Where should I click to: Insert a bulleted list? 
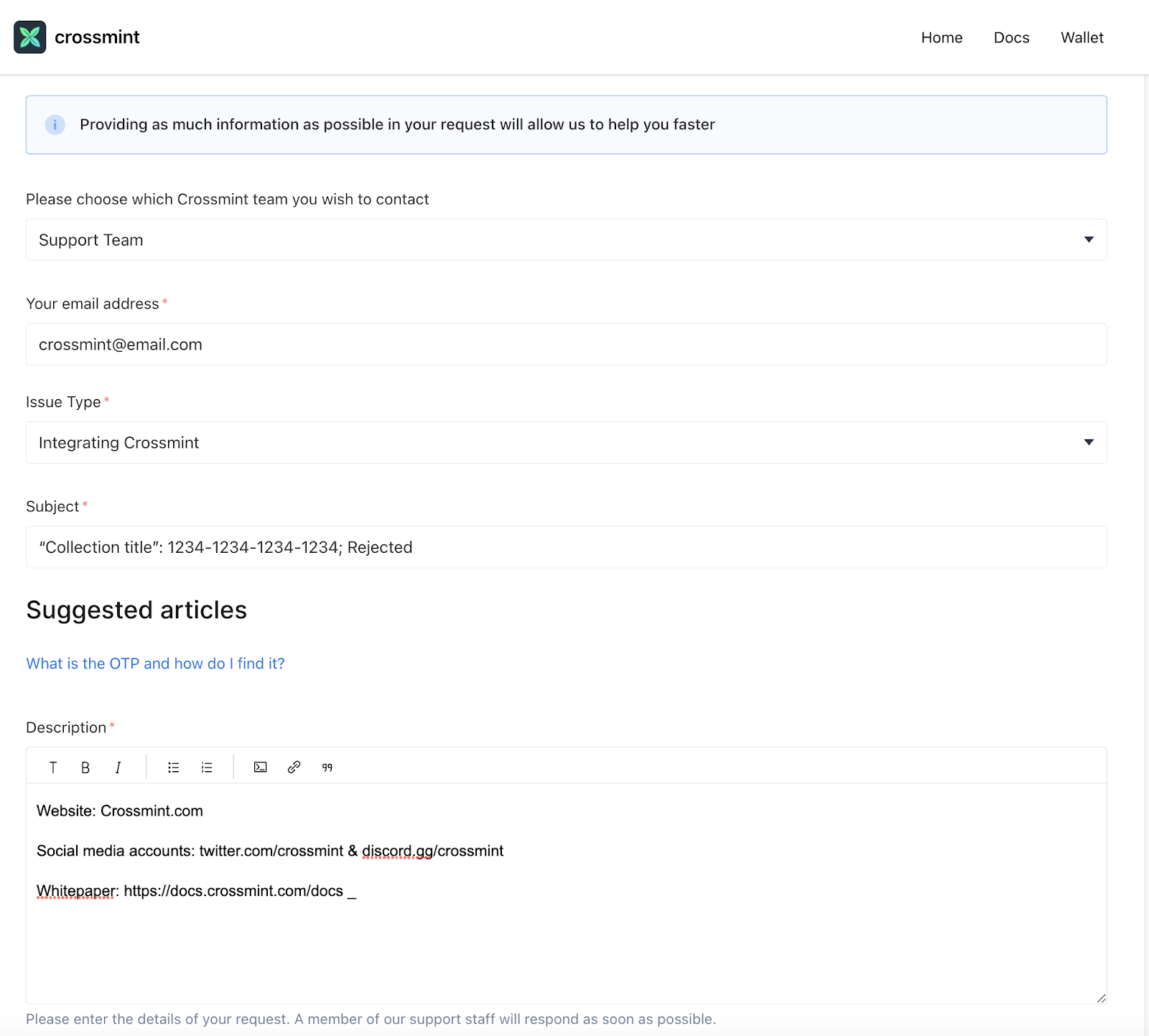[174, 767]
